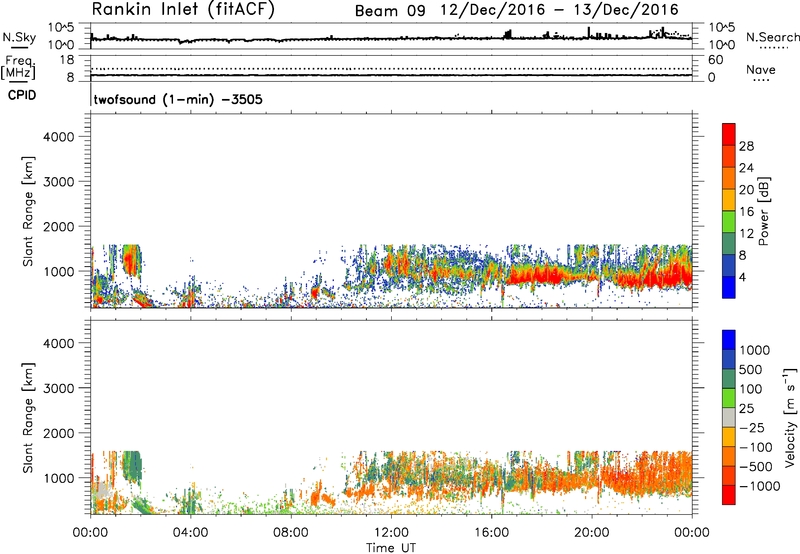Click the '-25' label on the Velocity scale

752,428
